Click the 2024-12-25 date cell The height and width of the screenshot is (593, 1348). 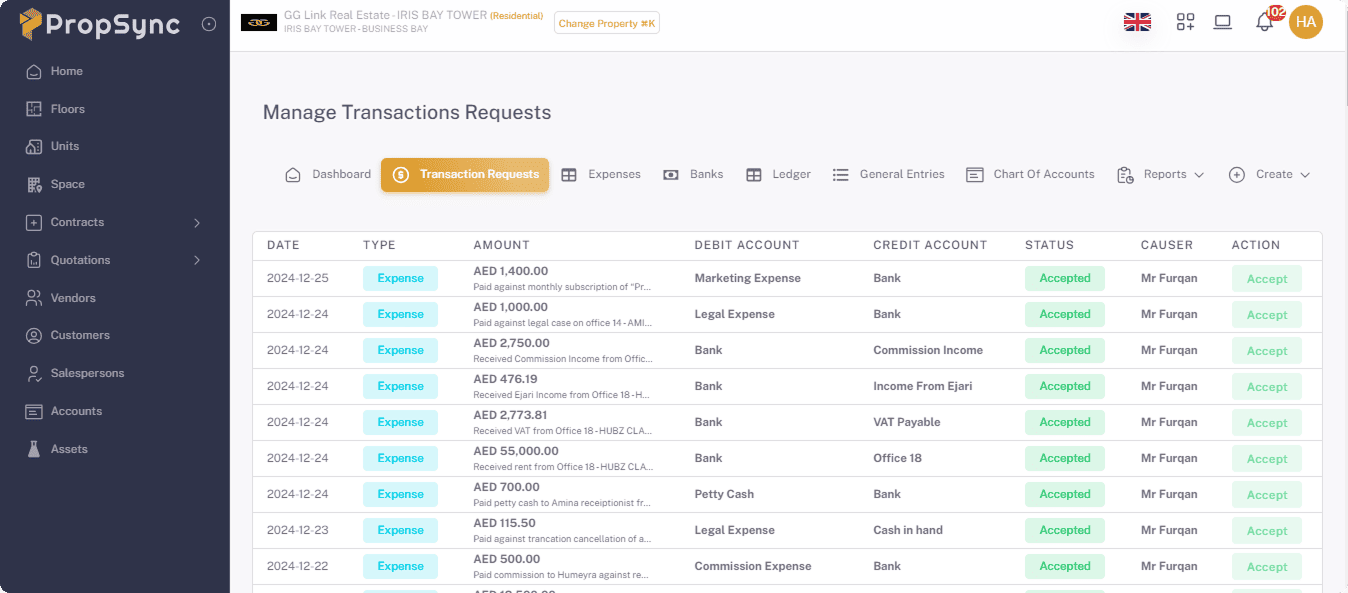coord(298,278)
